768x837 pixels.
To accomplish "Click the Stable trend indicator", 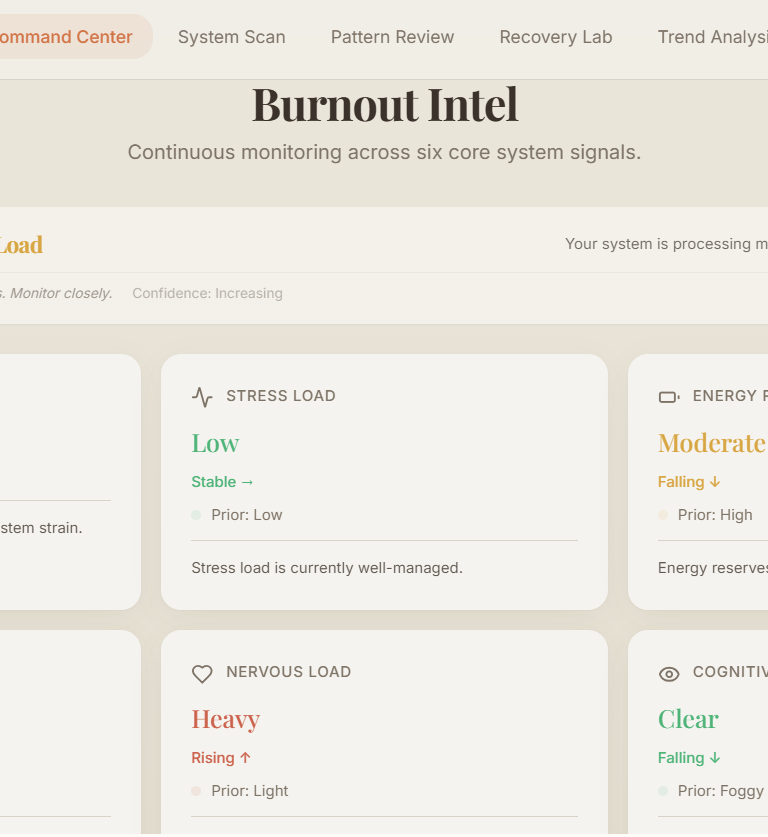I will tap(222, 482).
